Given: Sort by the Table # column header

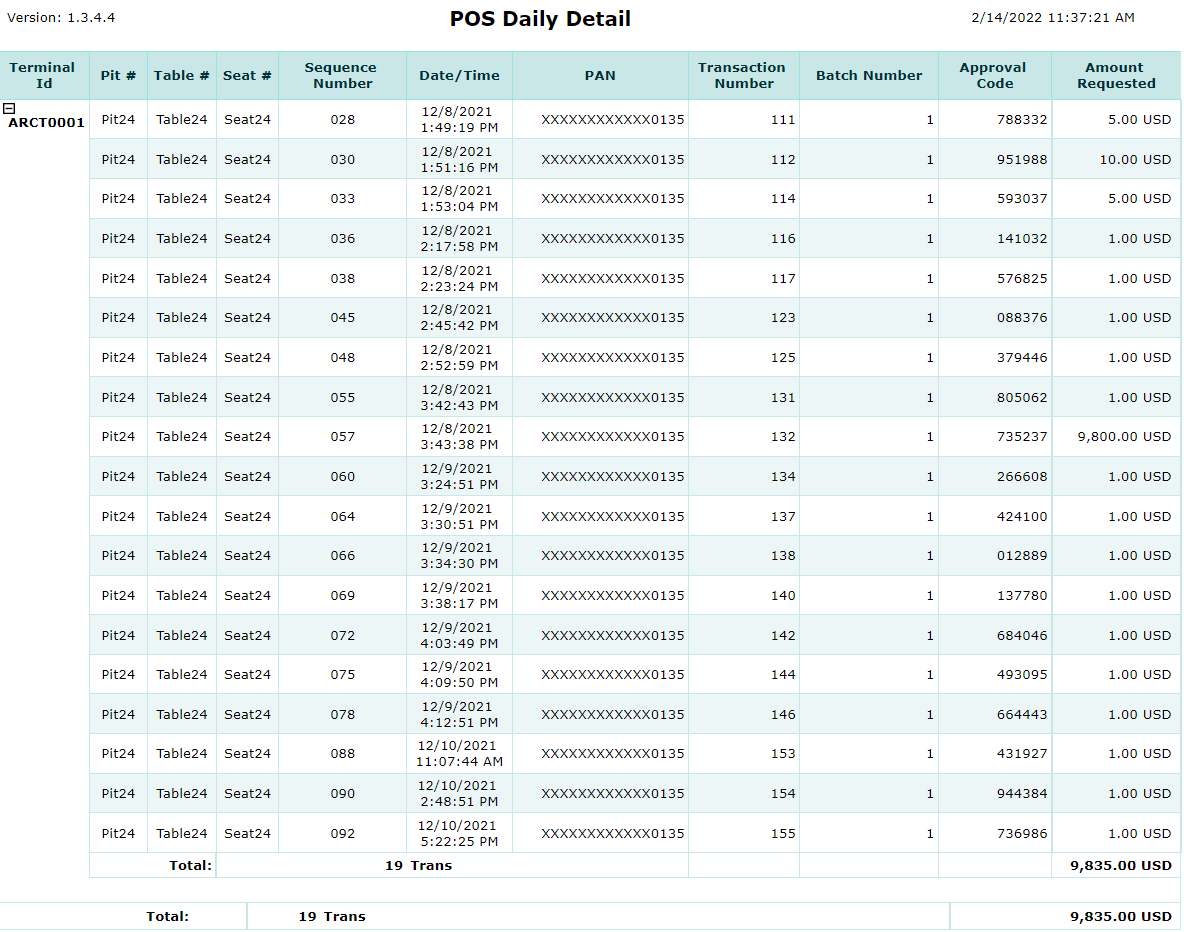Looking at the screenshot, I should point(182,75).
